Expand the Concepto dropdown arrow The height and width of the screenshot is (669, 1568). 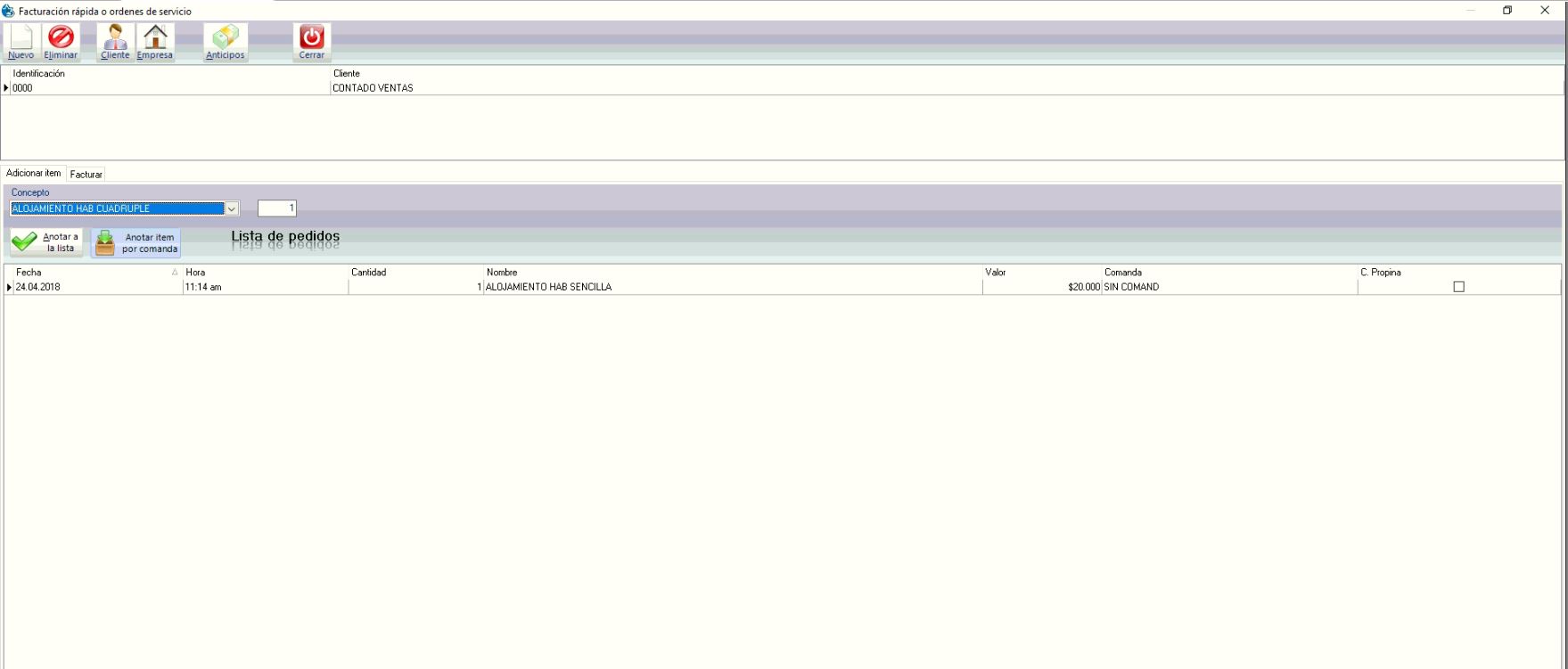point(232,208)
